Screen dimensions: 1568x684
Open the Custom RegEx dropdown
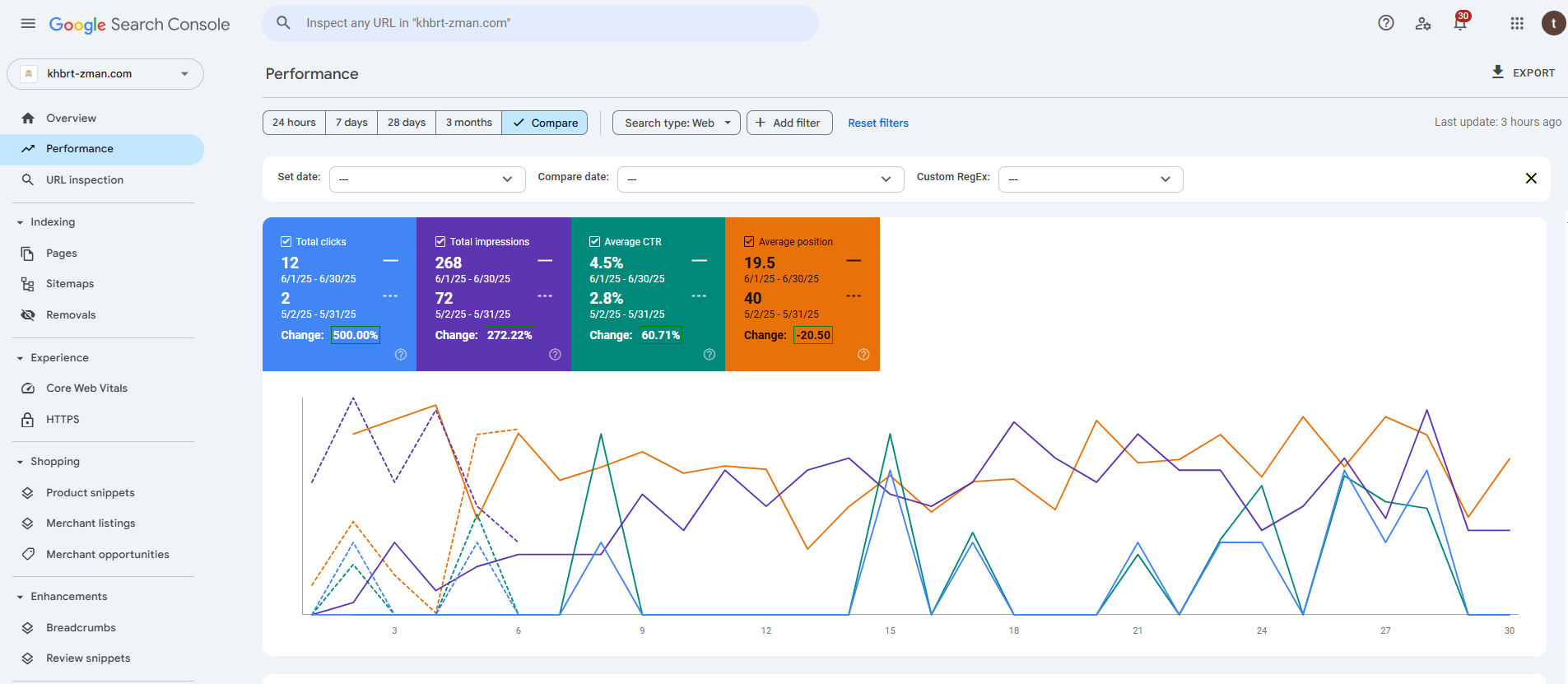[1091, 179]
